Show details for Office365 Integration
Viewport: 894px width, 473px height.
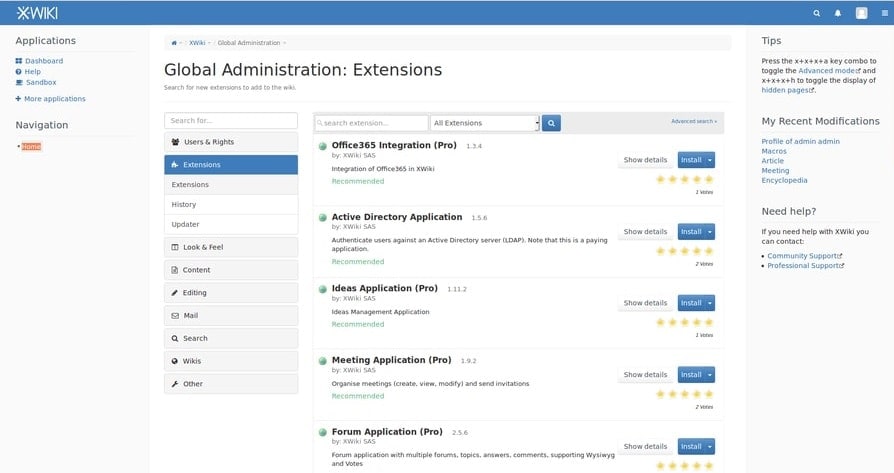[645, 160]
